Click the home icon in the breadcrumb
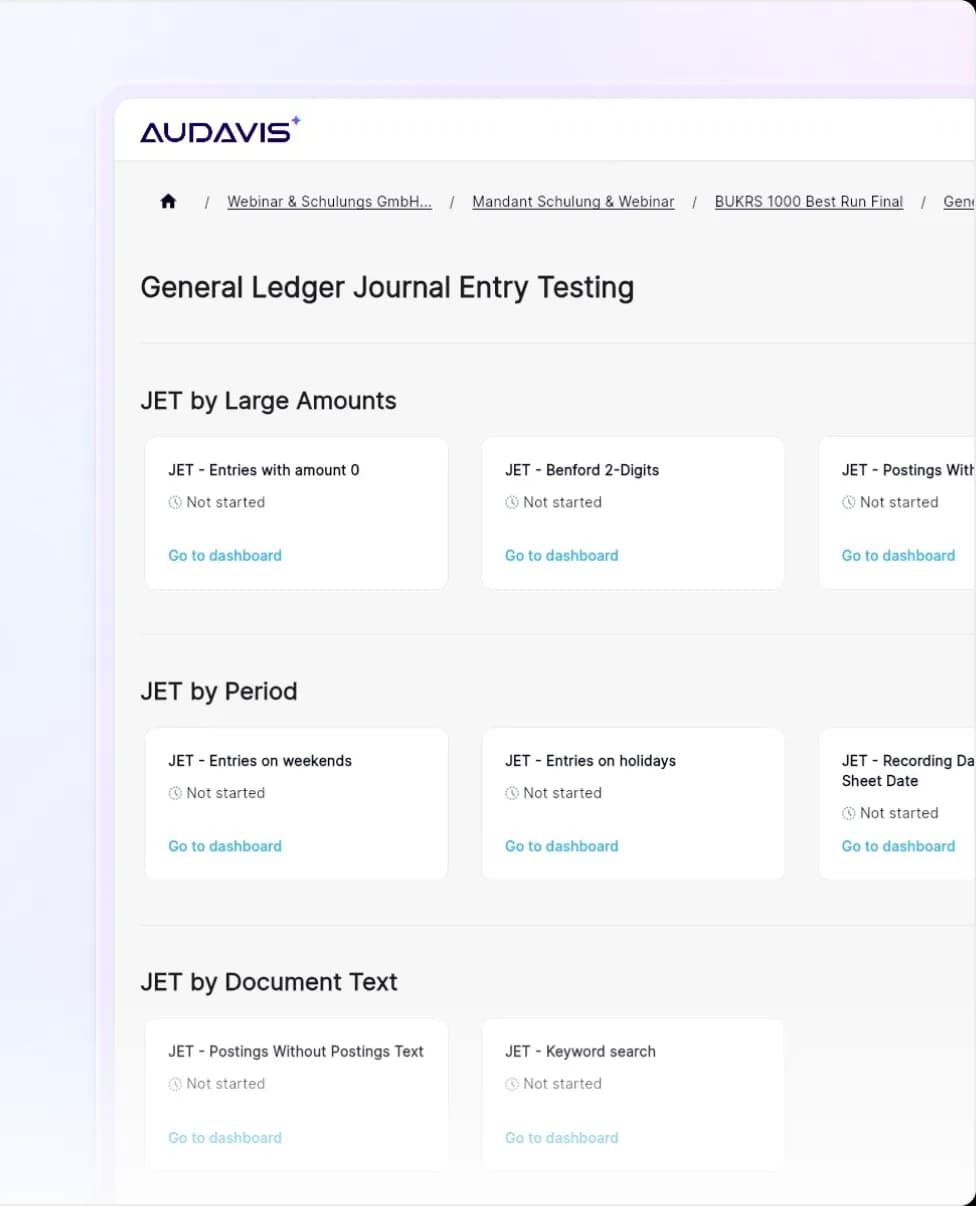 [167, 200]
